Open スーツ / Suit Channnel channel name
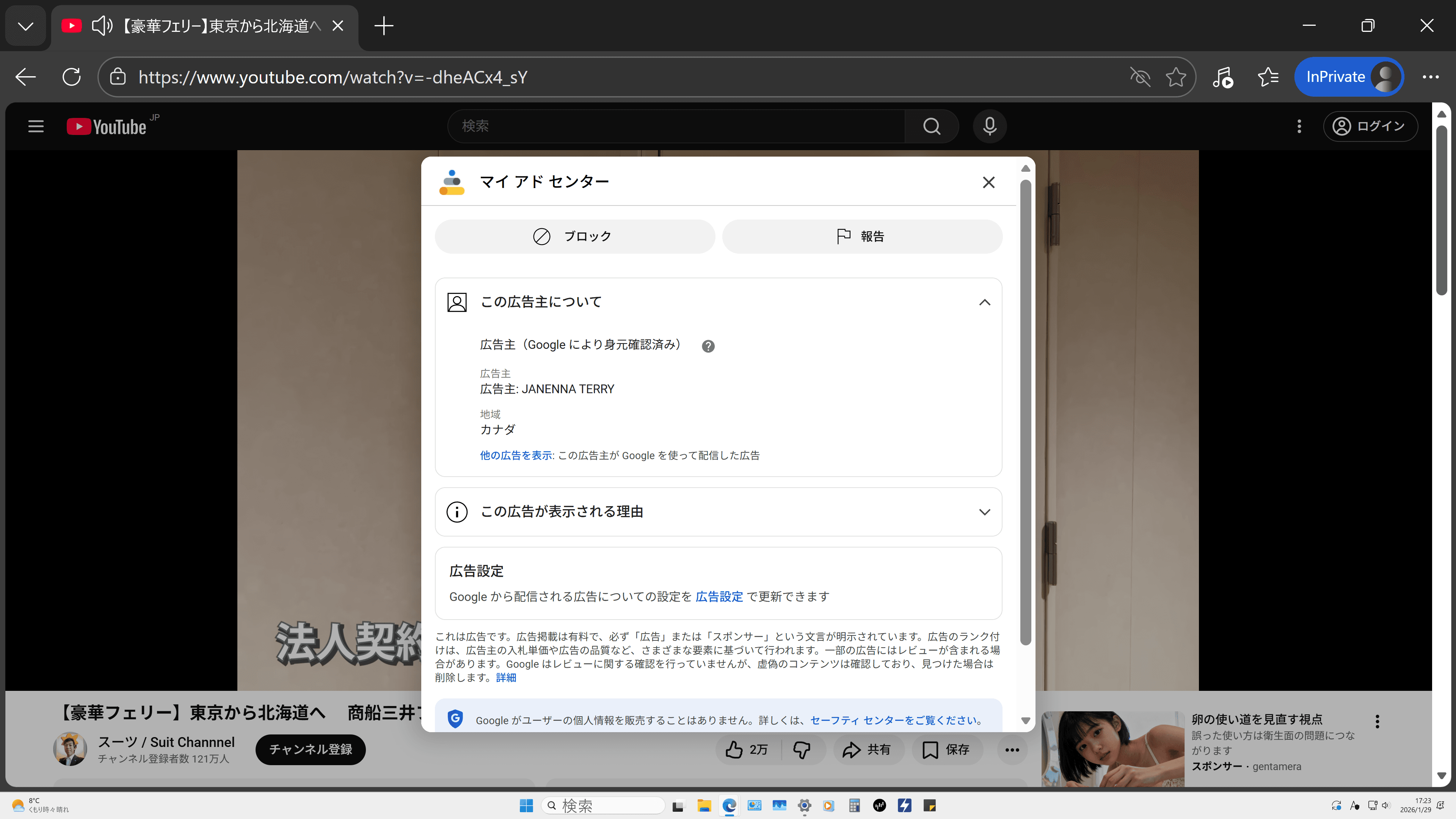The image size is (1456, 819). 166,742
